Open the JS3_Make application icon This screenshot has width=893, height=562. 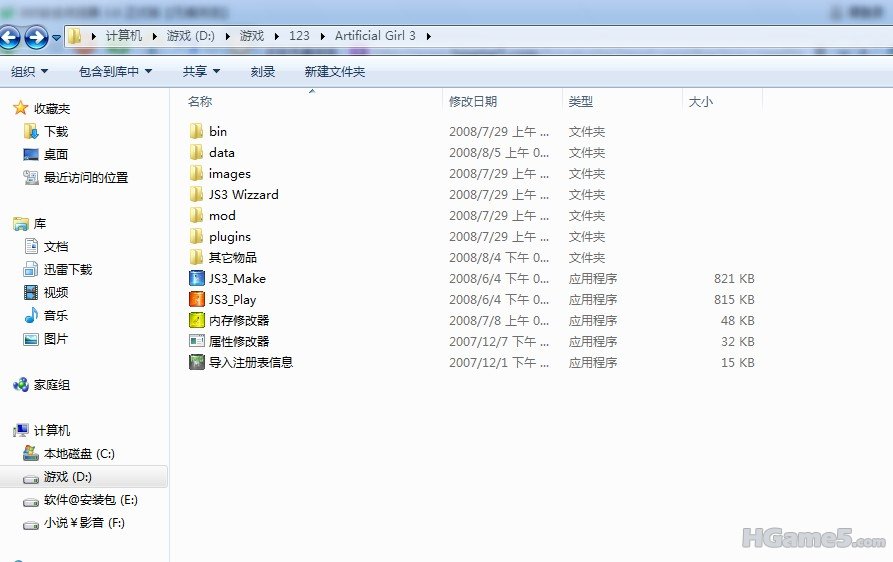(x=197, y=279)
